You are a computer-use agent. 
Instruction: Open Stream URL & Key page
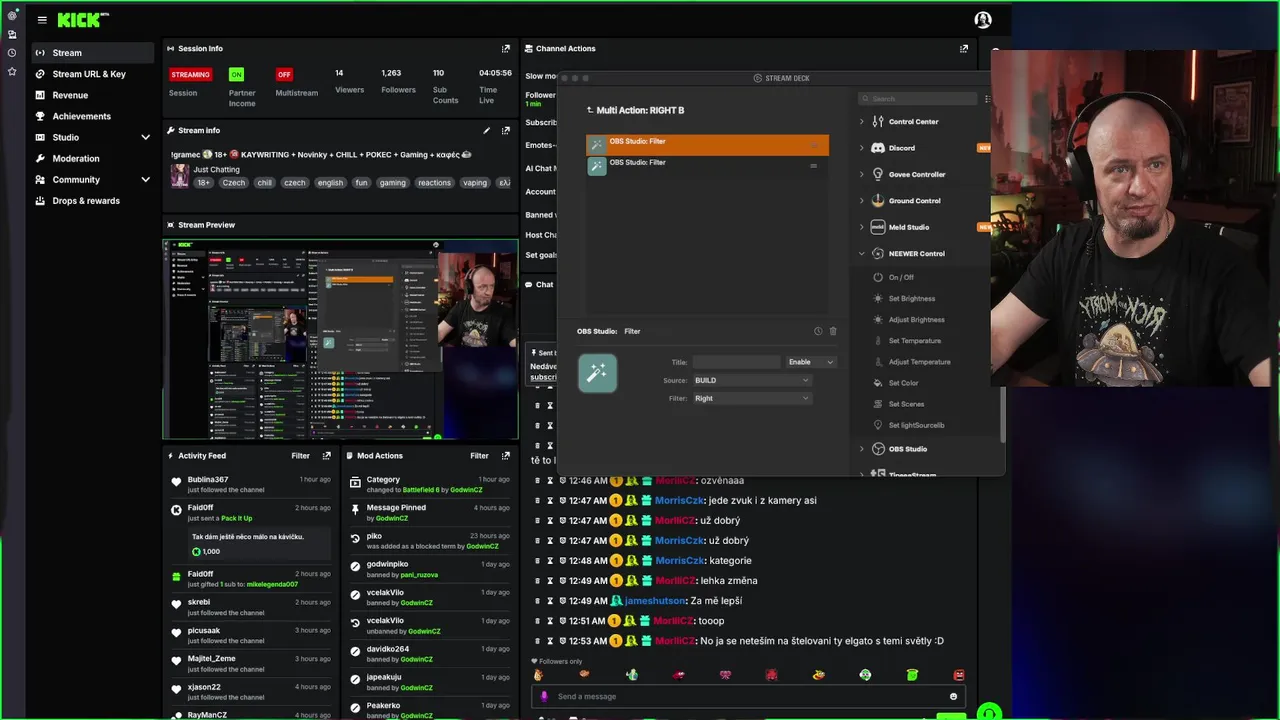[93, 74]
